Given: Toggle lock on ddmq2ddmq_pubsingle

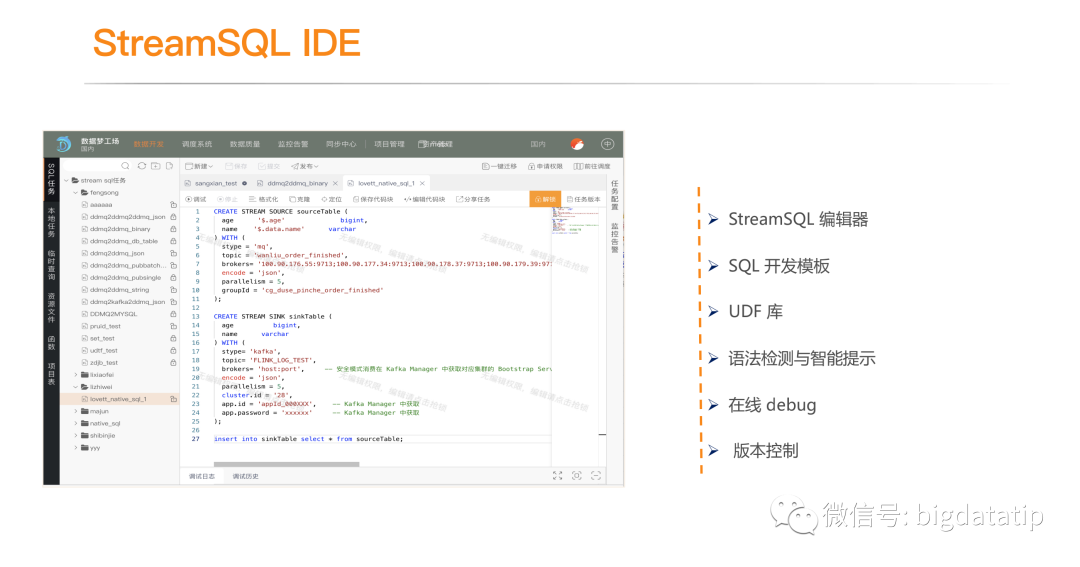Looking at the screenshot, I should tap(174, 277).
